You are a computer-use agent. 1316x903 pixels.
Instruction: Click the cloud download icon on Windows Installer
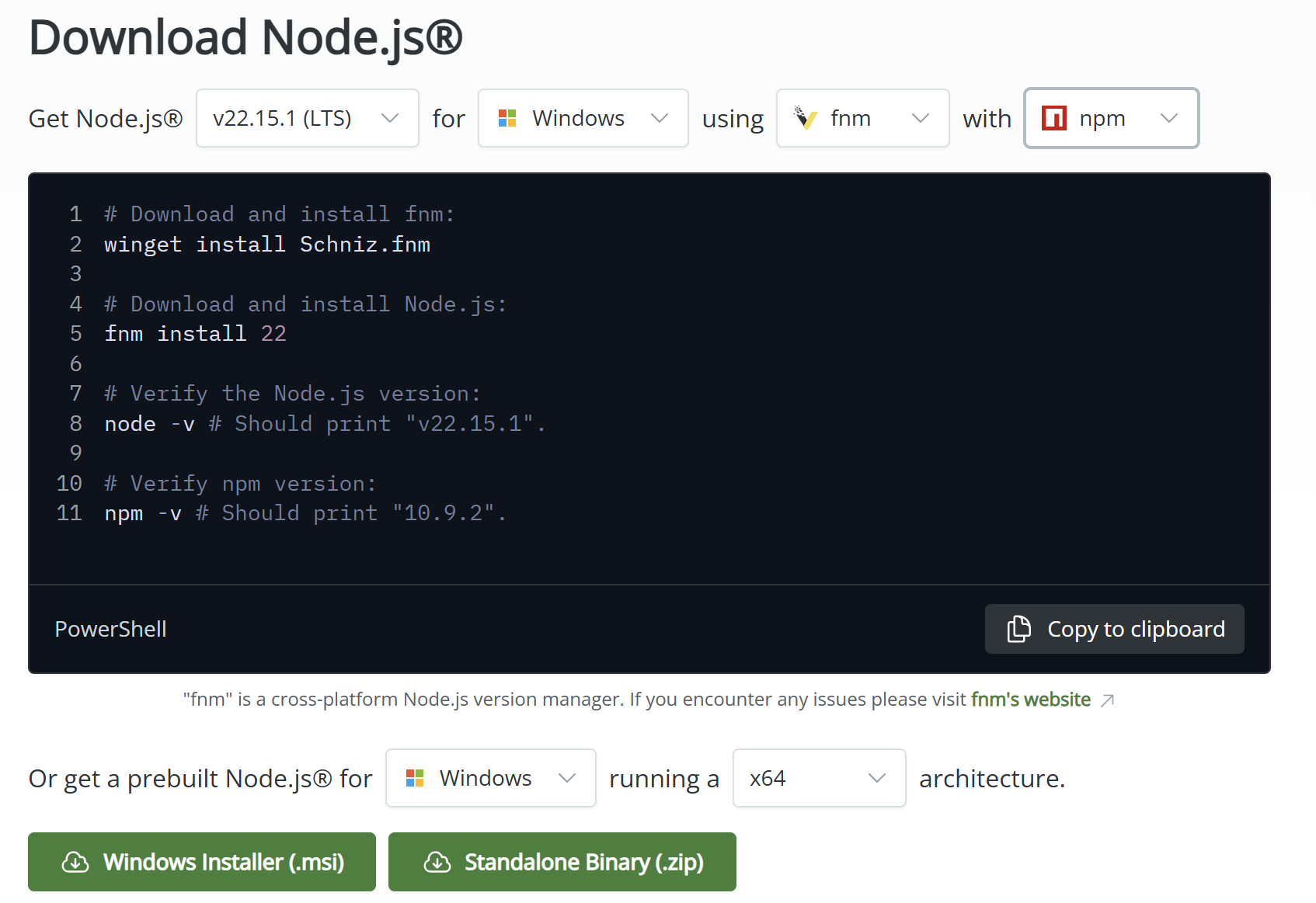(x=75, y=862)
